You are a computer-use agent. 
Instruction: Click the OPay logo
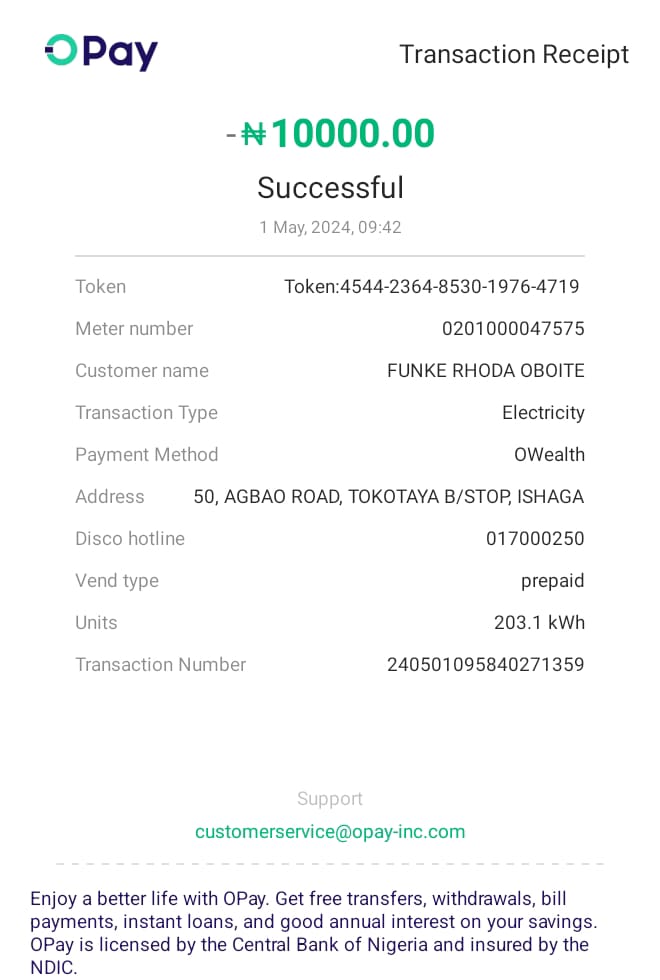coord(101,52)
